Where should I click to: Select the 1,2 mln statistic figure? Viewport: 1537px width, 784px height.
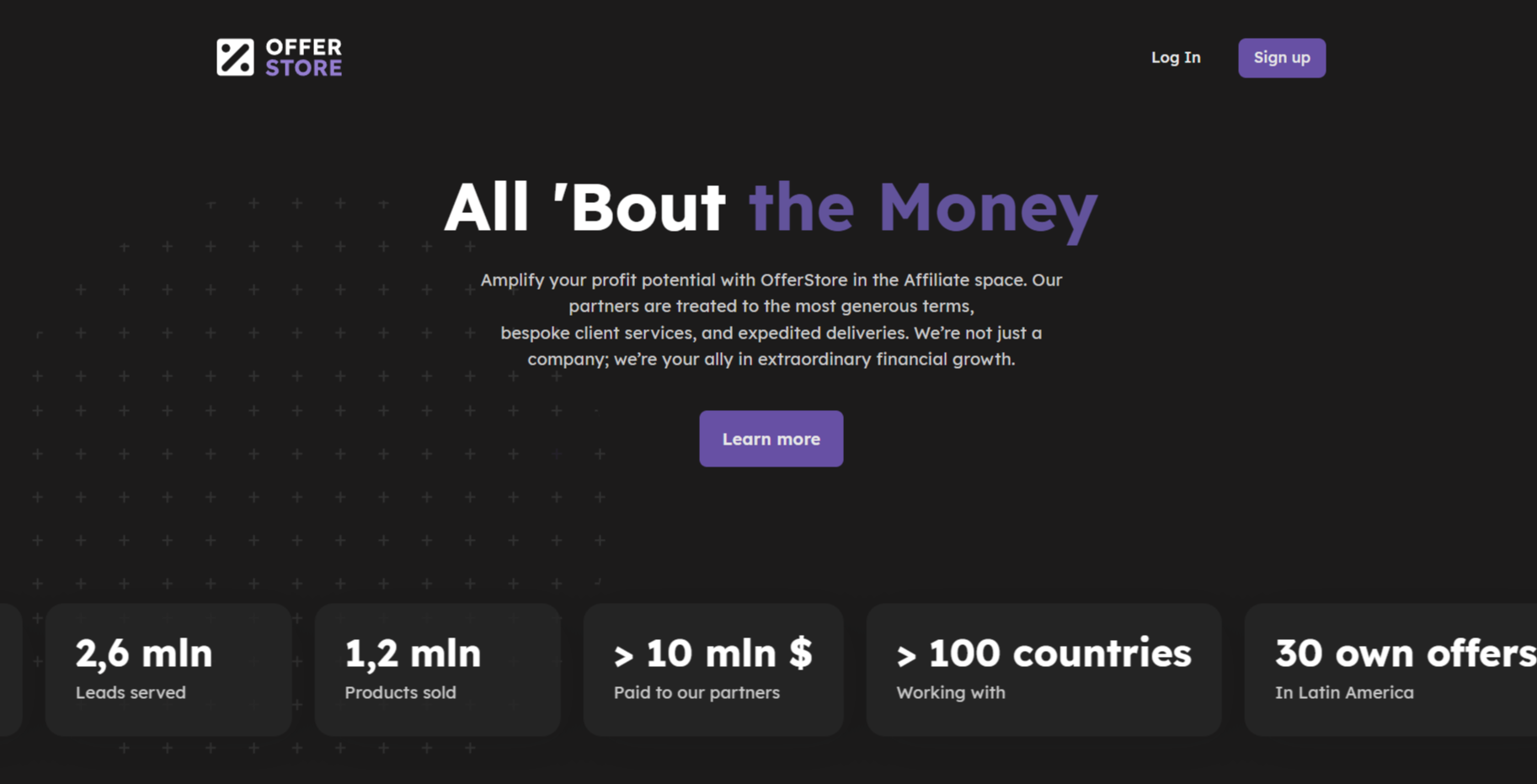413,653
